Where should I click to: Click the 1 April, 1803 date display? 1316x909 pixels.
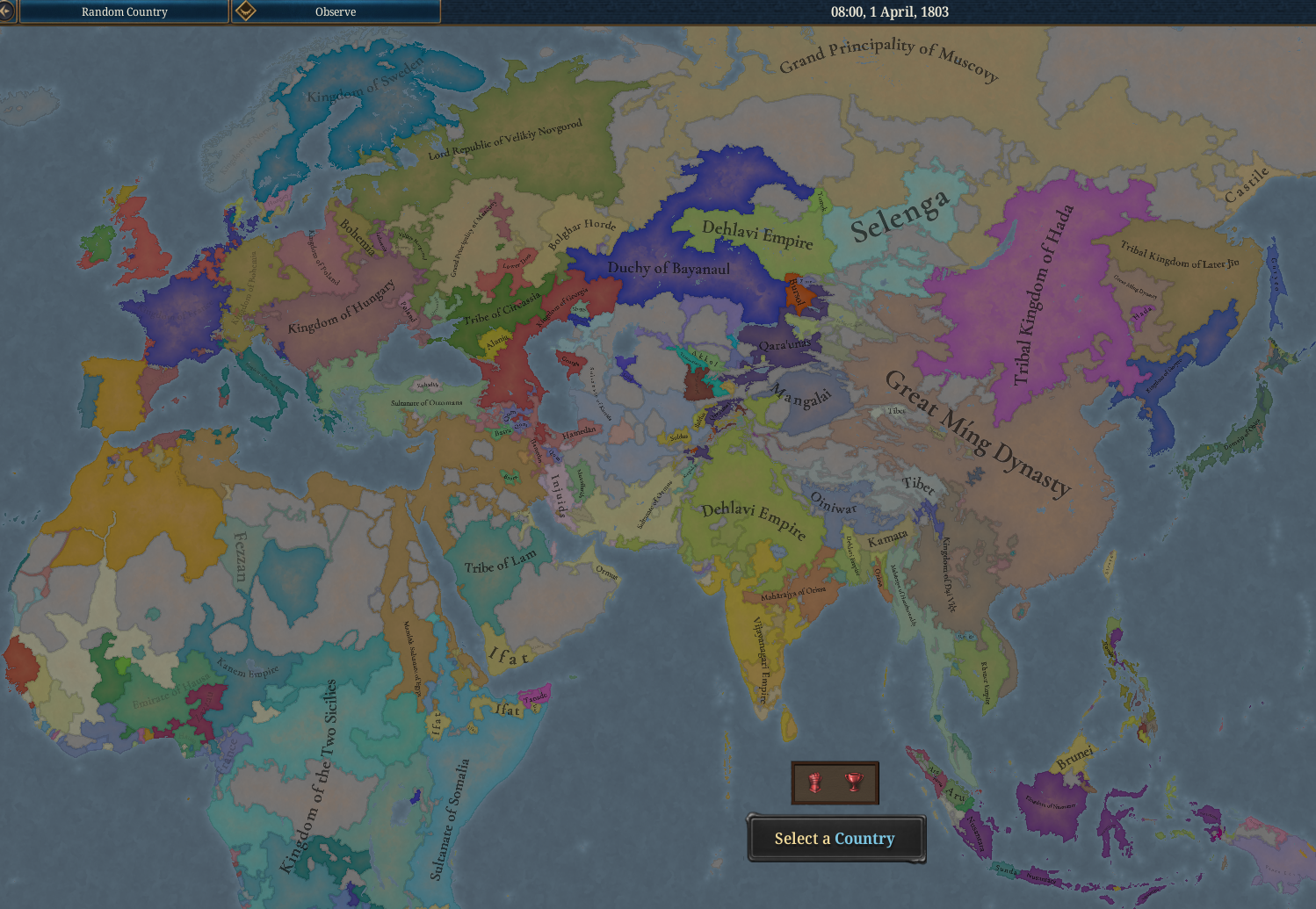[889, 11]
